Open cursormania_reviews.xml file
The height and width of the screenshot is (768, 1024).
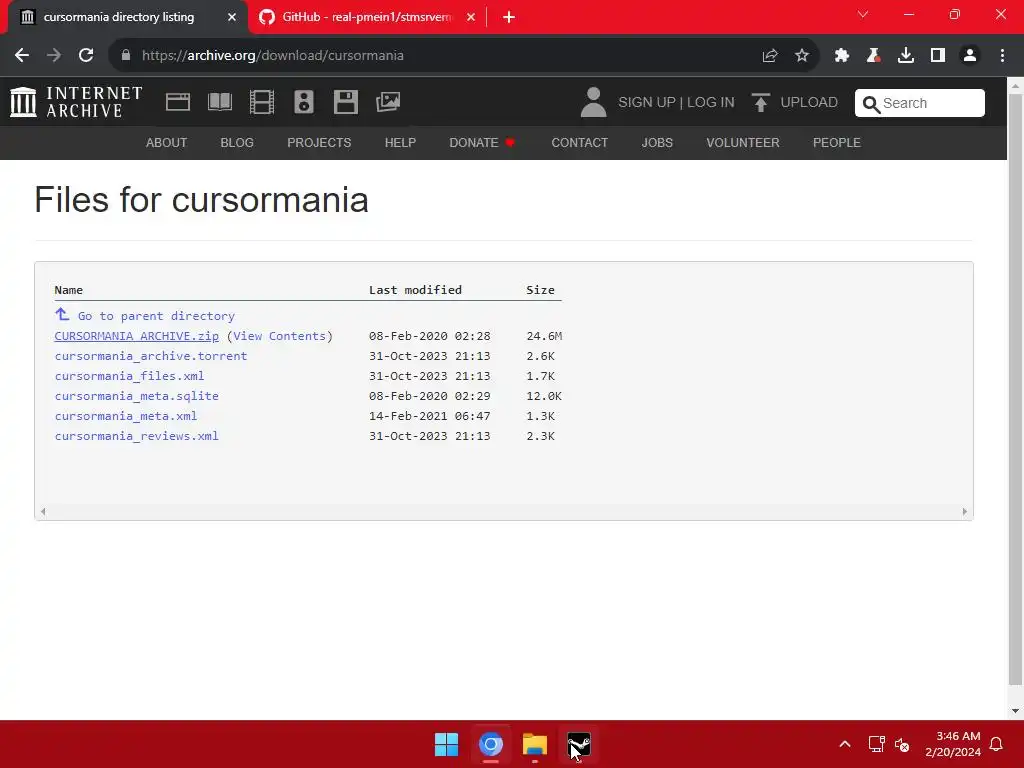click(136, 436)
